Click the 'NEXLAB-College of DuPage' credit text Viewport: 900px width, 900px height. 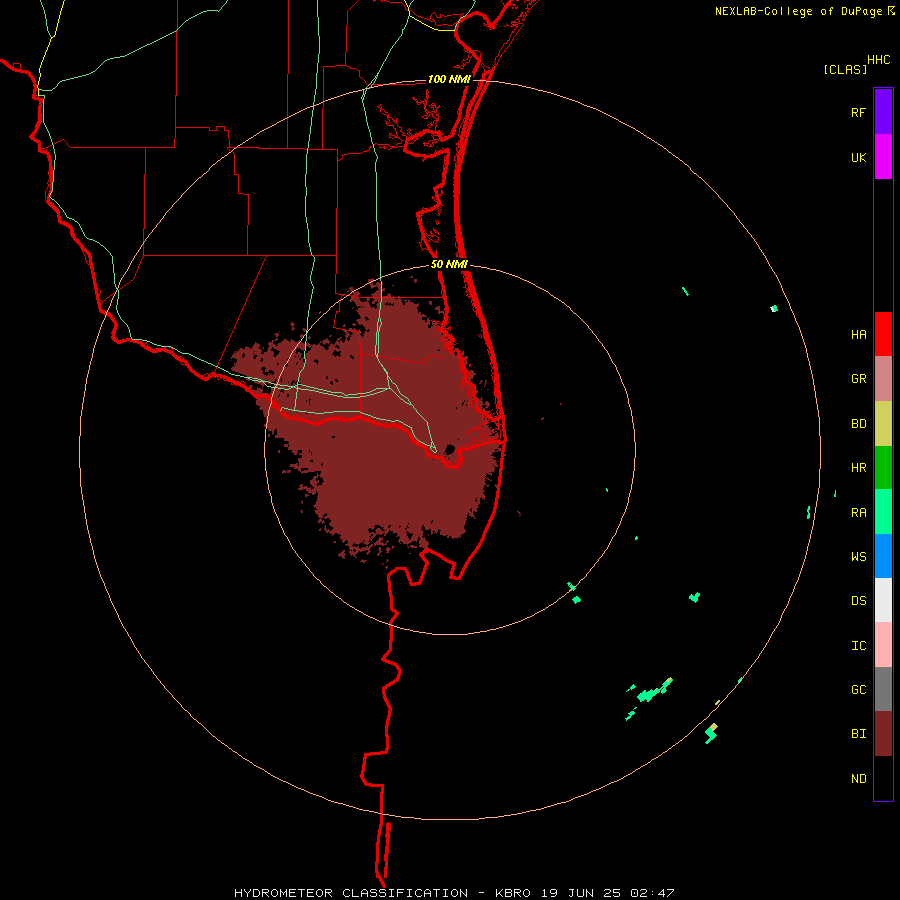coord(798,11)
